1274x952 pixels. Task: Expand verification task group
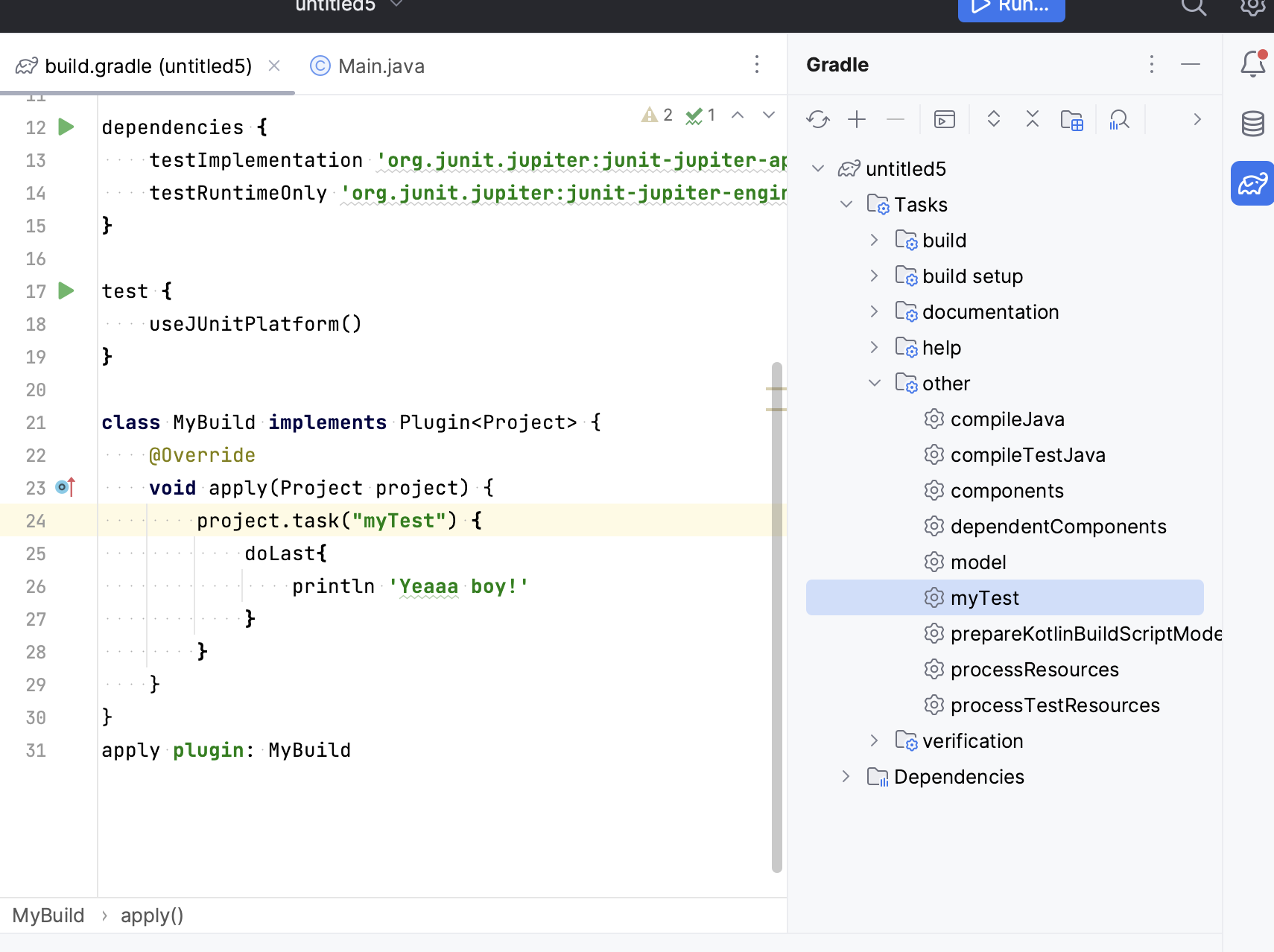pyautogui.click(x=875, y=740)
